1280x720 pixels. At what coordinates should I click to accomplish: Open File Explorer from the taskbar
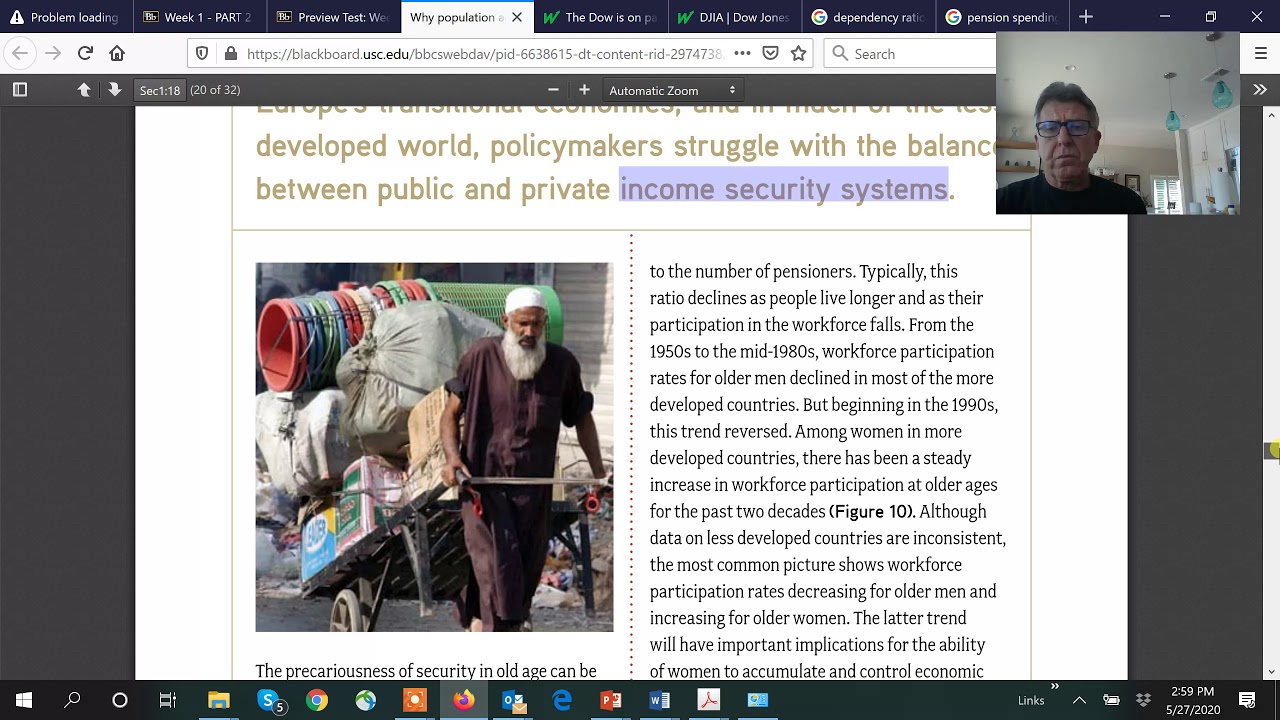click(x=218, y=700)
